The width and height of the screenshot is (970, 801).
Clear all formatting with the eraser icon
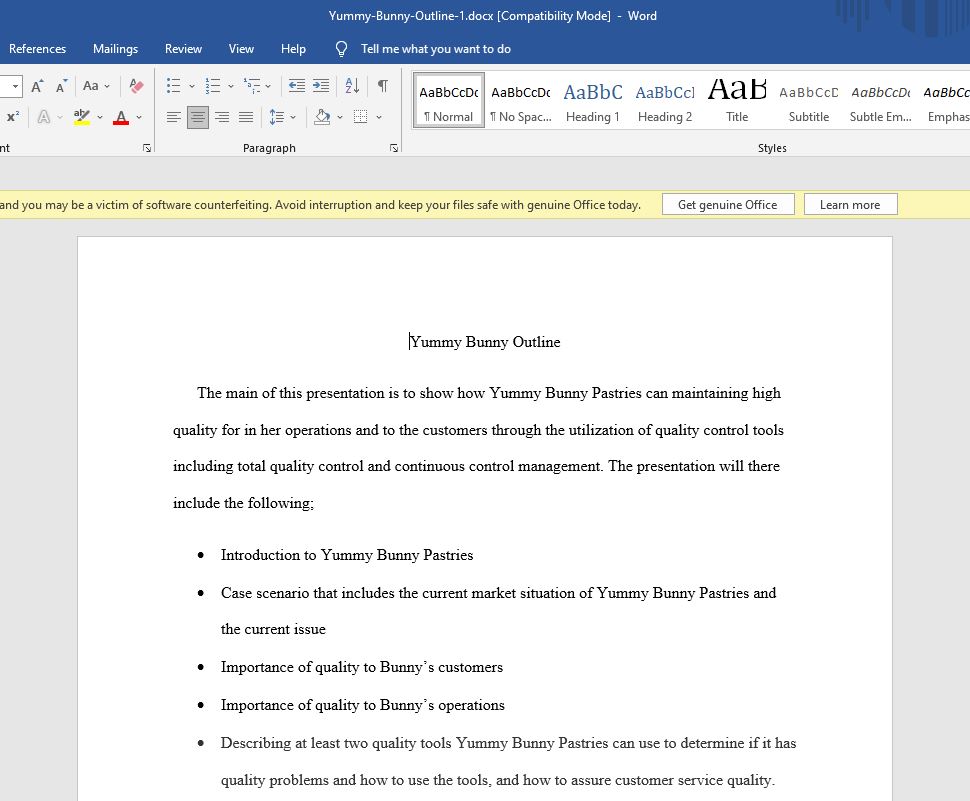coord(136,86)
